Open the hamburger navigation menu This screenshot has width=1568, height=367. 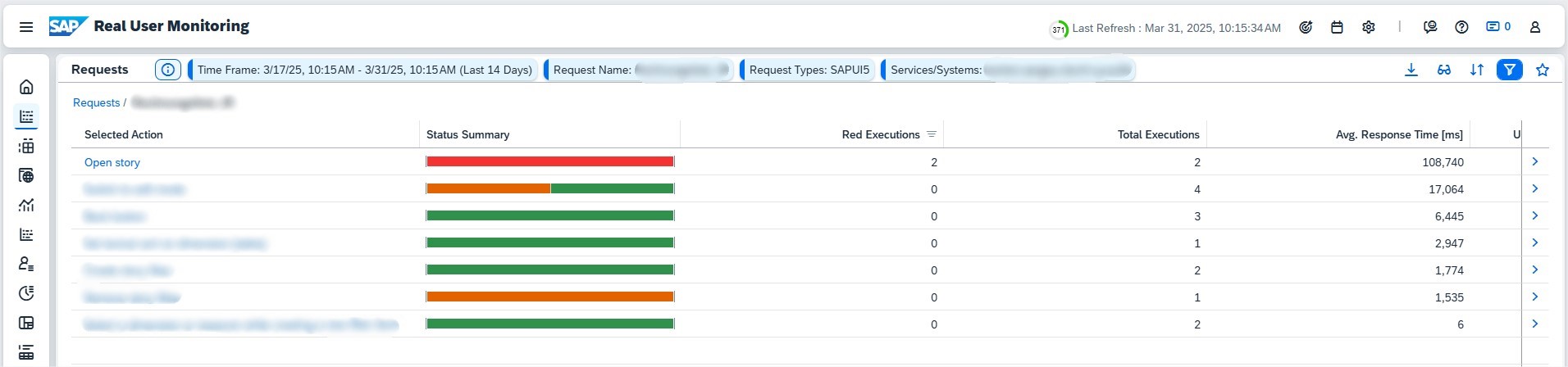click(26, 27)
